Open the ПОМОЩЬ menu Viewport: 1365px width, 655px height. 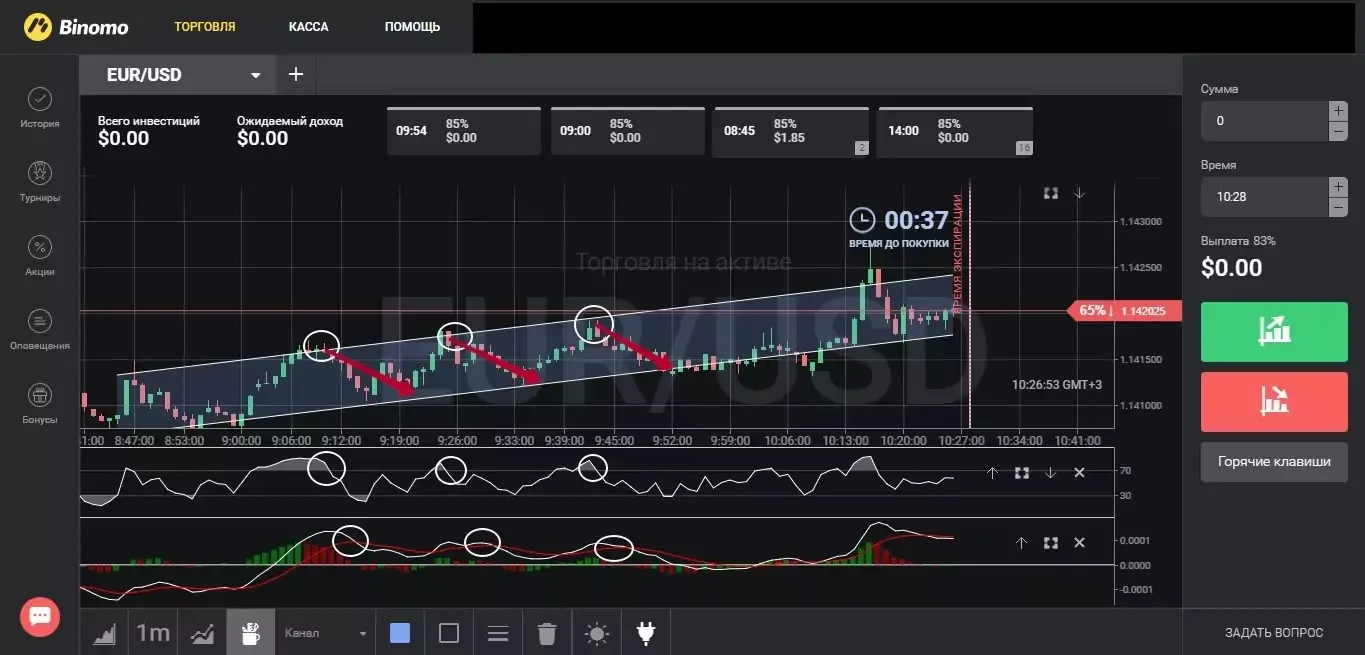[x=412, y=27]
